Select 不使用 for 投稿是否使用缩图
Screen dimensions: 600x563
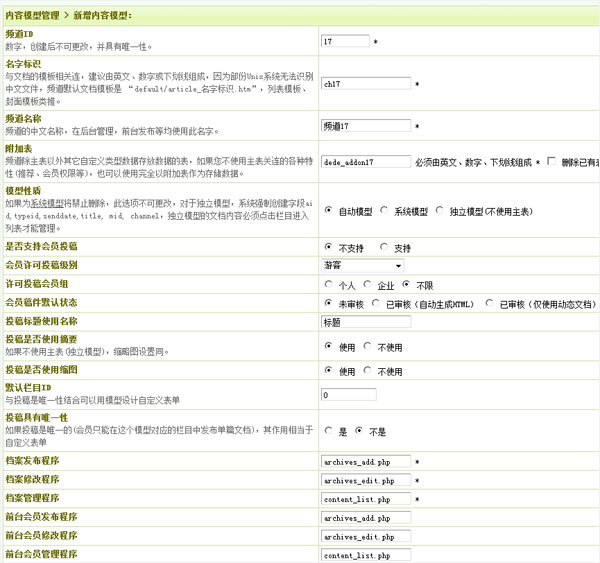point(368,371)
